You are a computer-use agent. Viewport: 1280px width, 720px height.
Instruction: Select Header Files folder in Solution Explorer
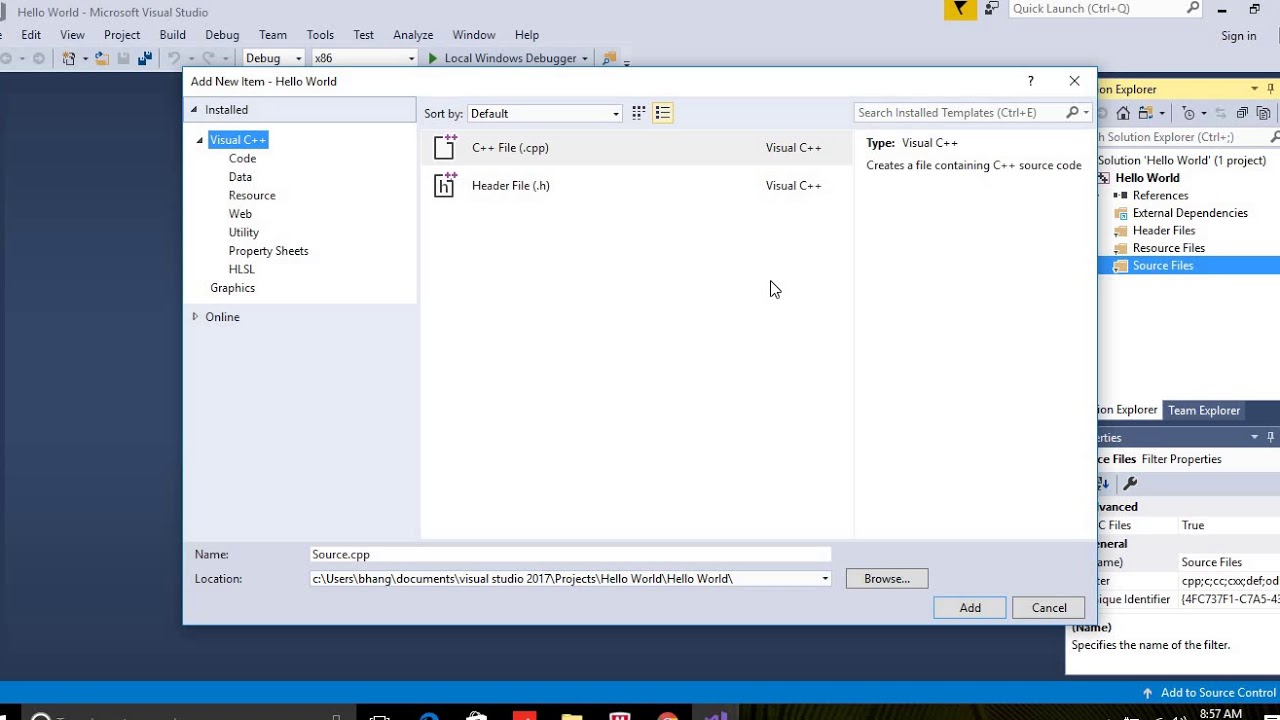(x=1164, y=231)
